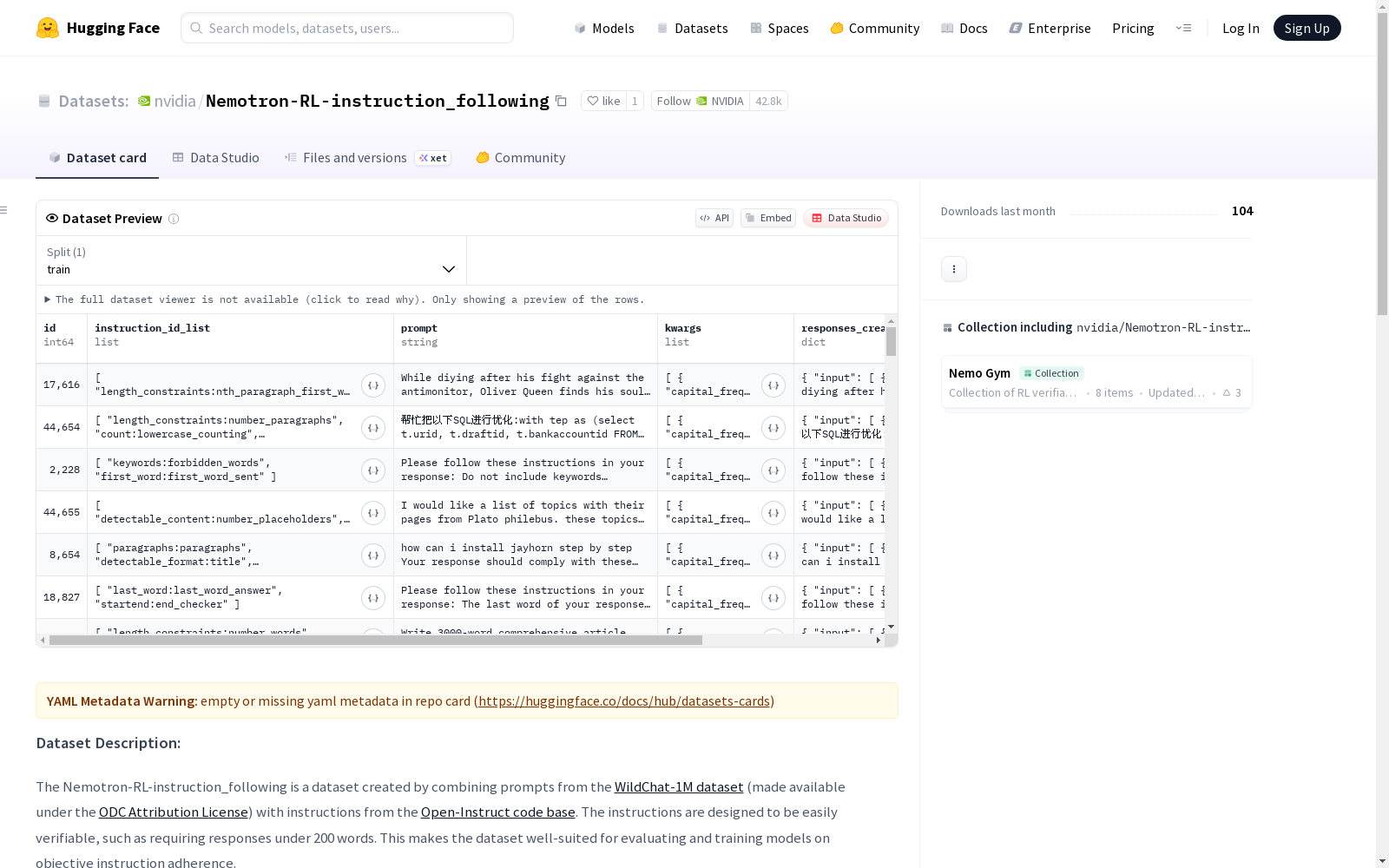Expand instruction list cell in row 18,827
This screenshot has width=1389, height=868.
coord(373,598)
